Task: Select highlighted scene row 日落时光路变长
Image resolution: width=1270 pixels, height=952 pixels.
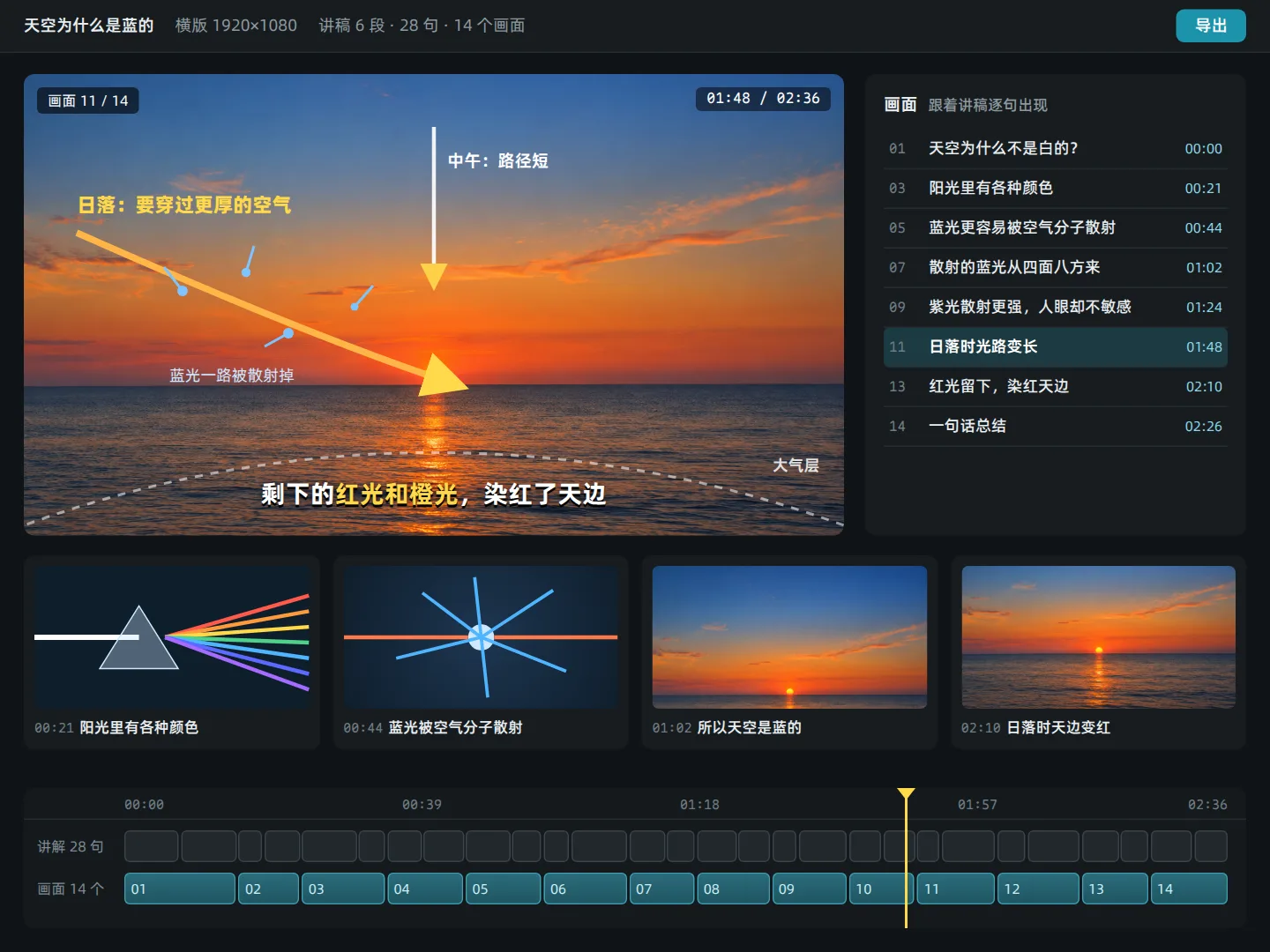Action: coord(1055,346)
